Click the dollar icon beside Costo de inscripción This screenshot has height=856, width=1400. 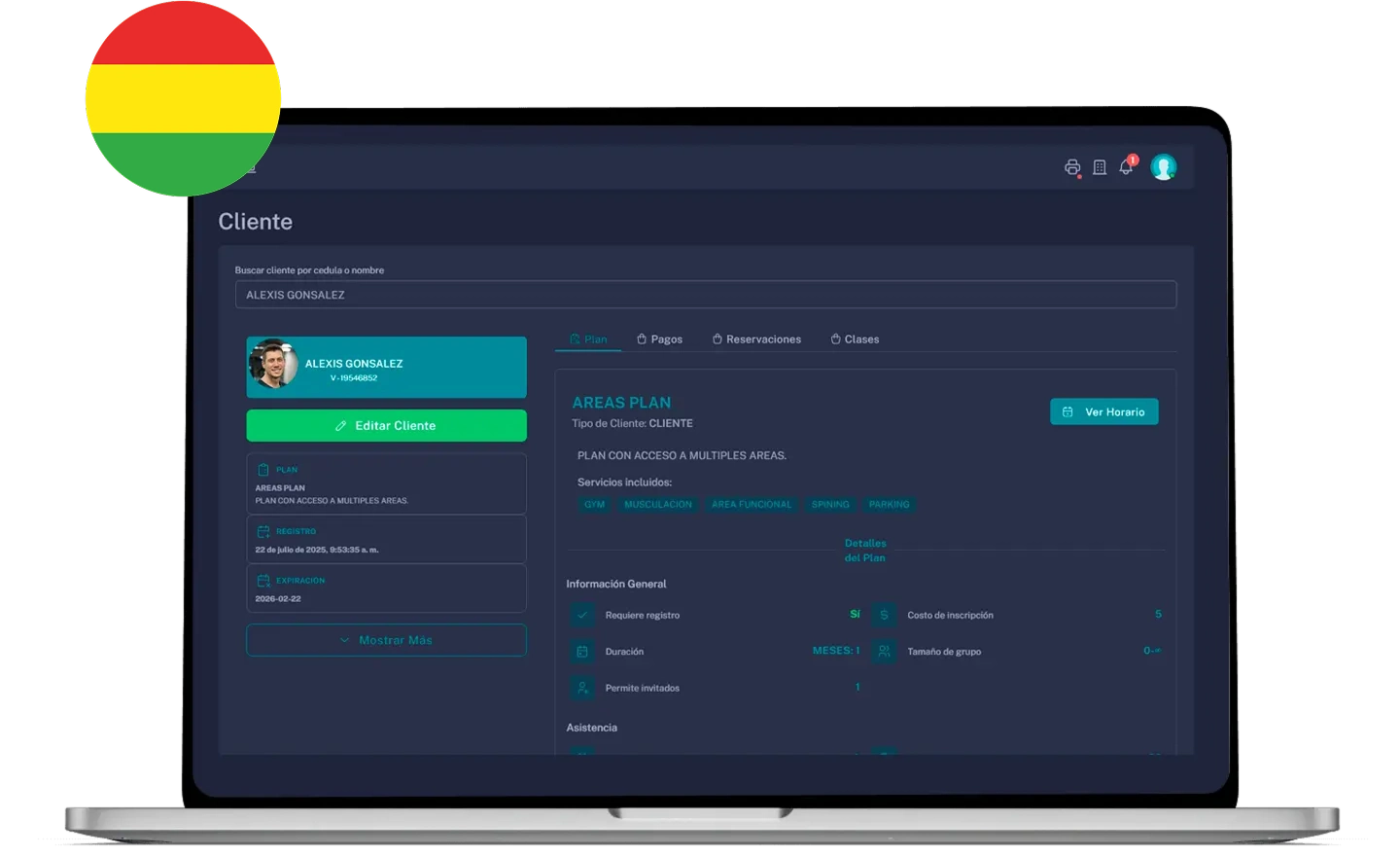click(x=884, y=615)
